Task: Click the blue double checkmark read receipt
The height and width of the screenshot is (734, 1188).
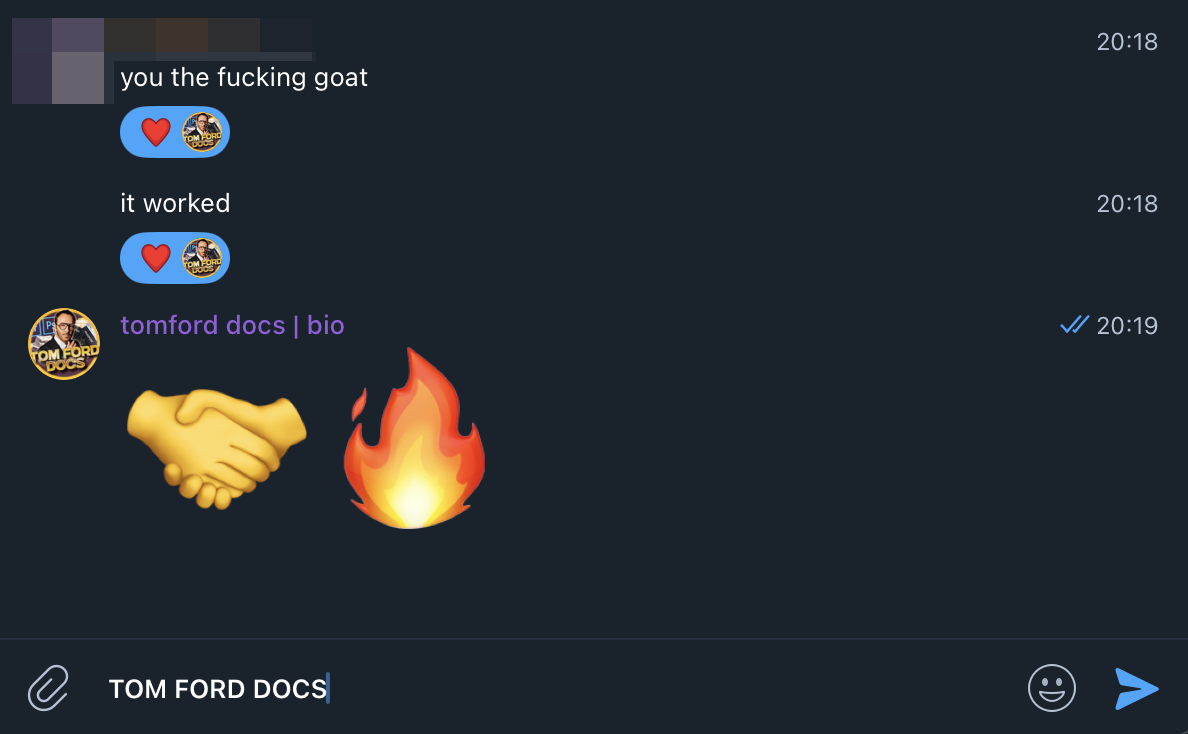Action: (x=1075, y=324)
